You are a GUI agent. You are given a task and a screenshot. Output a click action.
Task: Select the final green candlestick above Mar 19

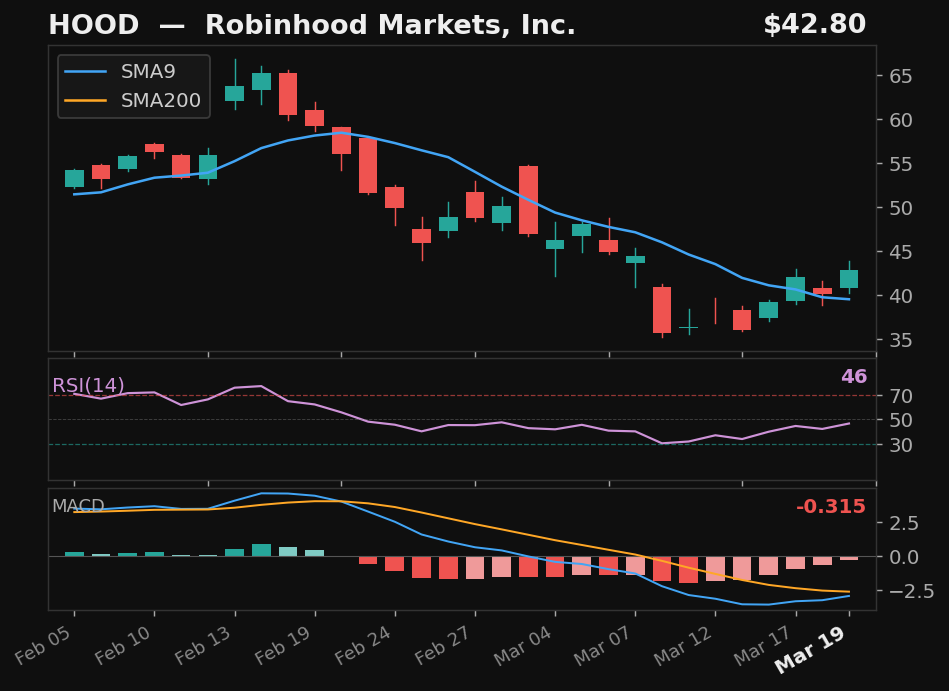coord(849,278)
